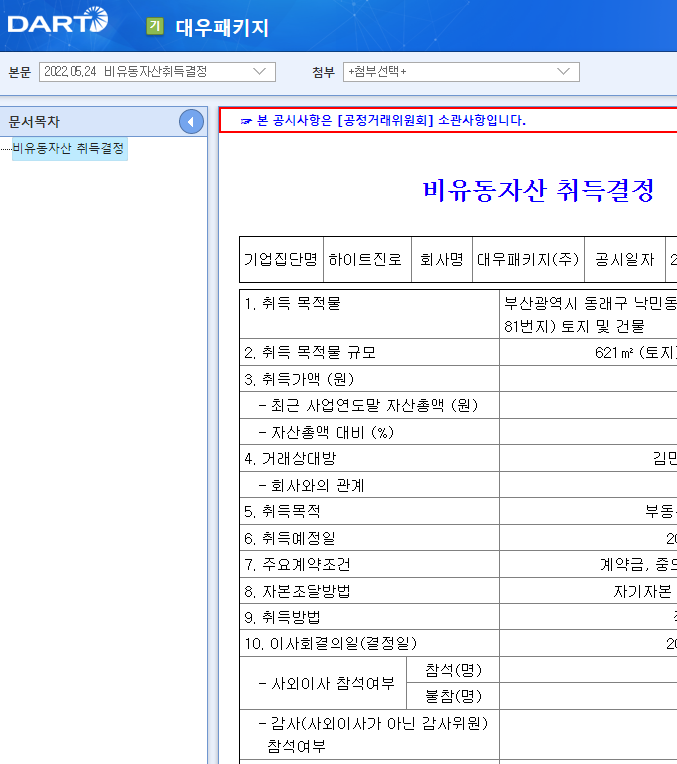This screenshot has height=764, width=677.
Task: Click the 참석(명) cell
Action: [x=453, y=670]
